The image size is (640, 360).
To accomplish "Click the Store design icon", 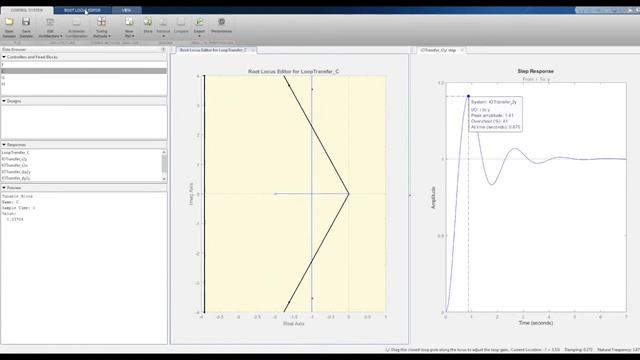I will (148, 22).
